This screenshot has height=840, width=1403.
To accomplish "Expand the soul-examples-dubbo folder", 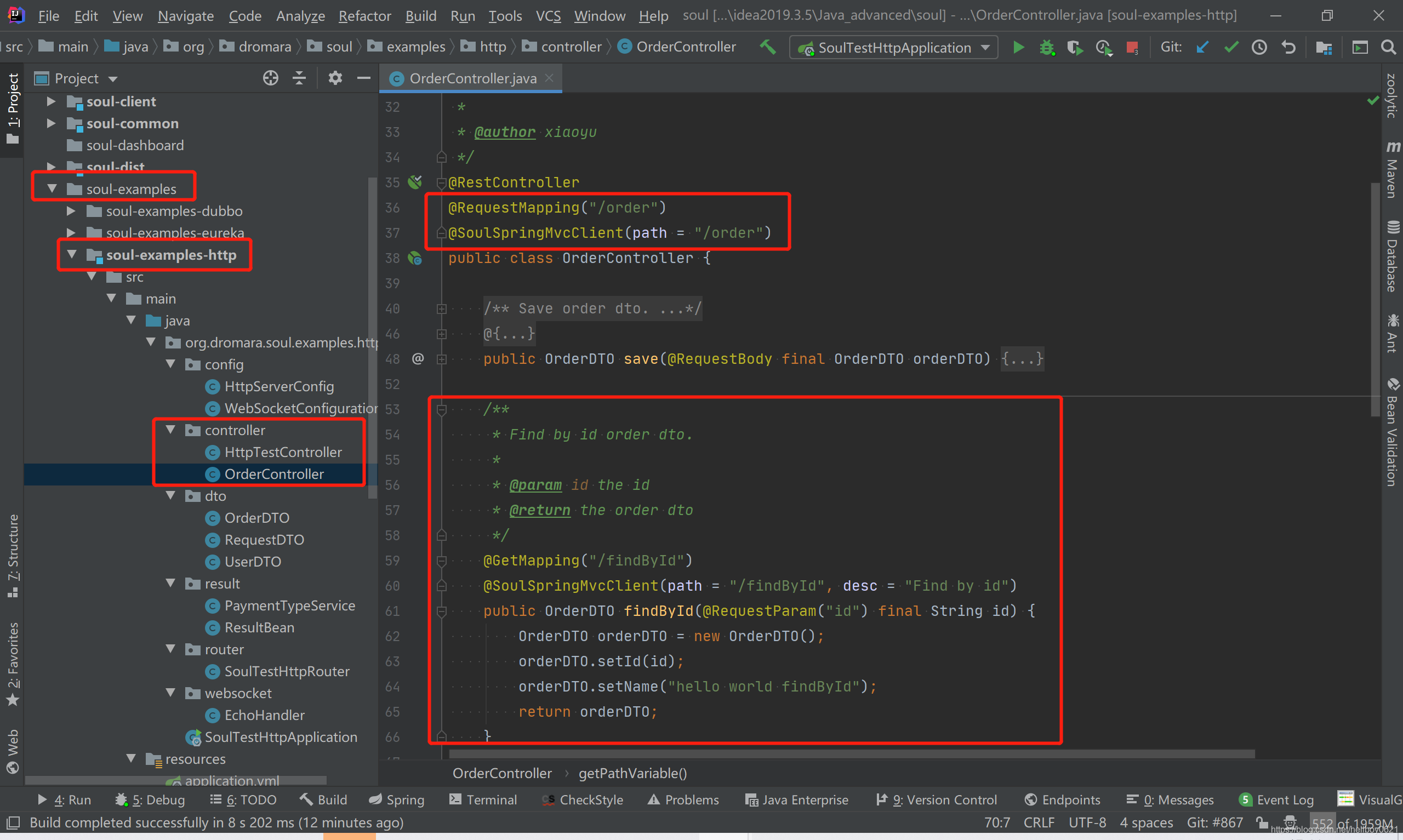I will [x=71, y=211].
